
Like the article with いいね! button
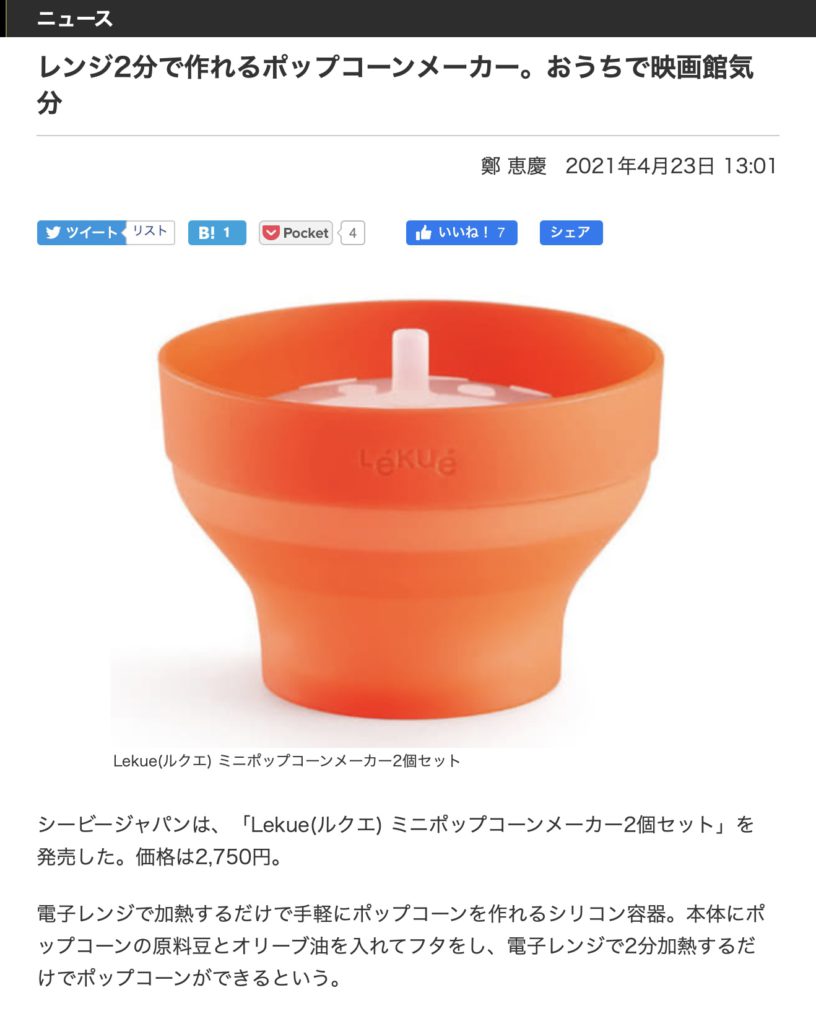462,233
